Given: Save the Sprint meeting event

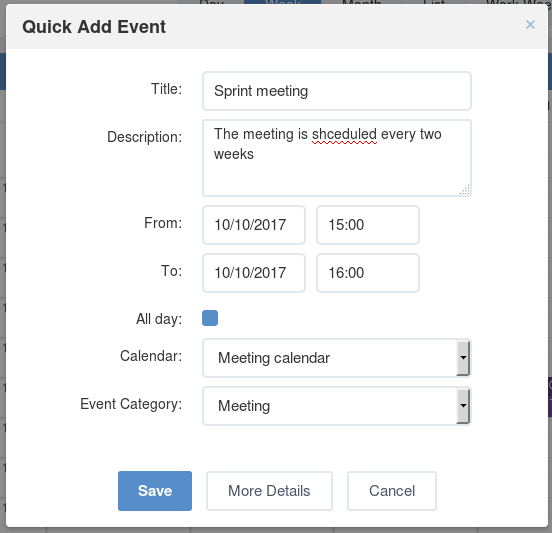Looking at the screenshot, I should (x=155, y=491).
